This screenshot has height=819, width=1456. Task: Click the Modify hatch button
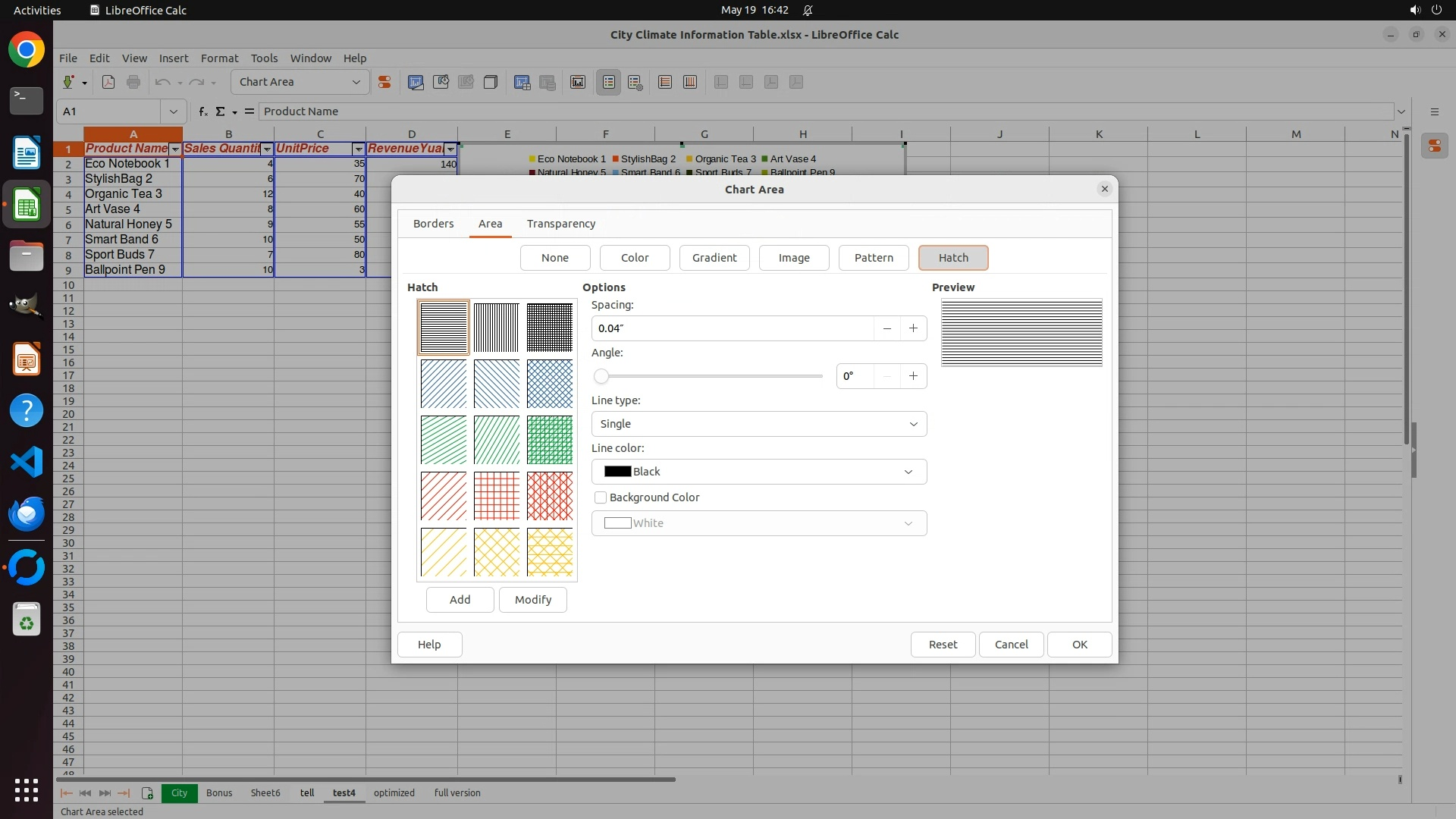tap(532, 600)
